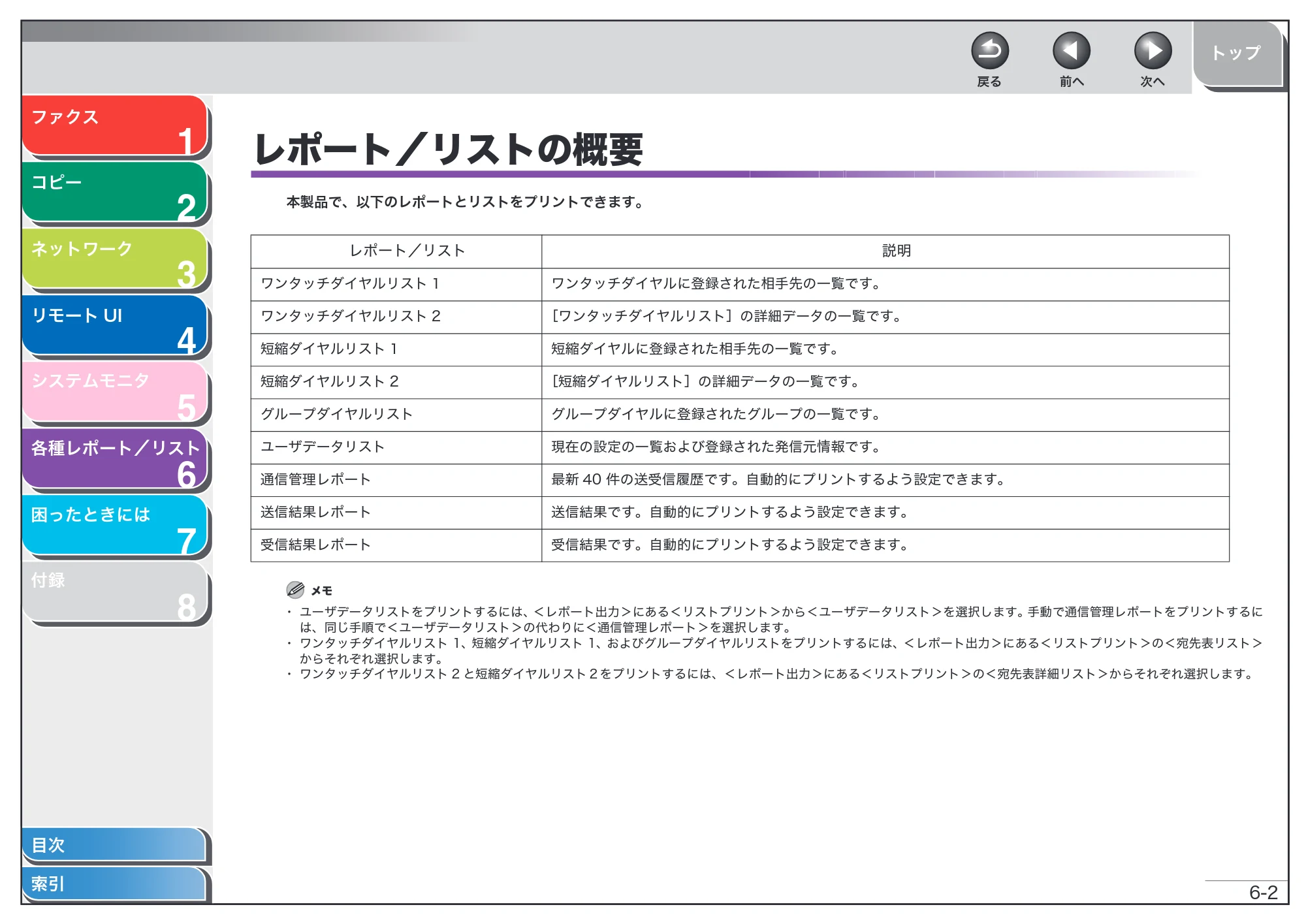Viewport: 1306px width, 924px height.
Task: Click the 目次 contents button
Action: [x=114, y=844]
